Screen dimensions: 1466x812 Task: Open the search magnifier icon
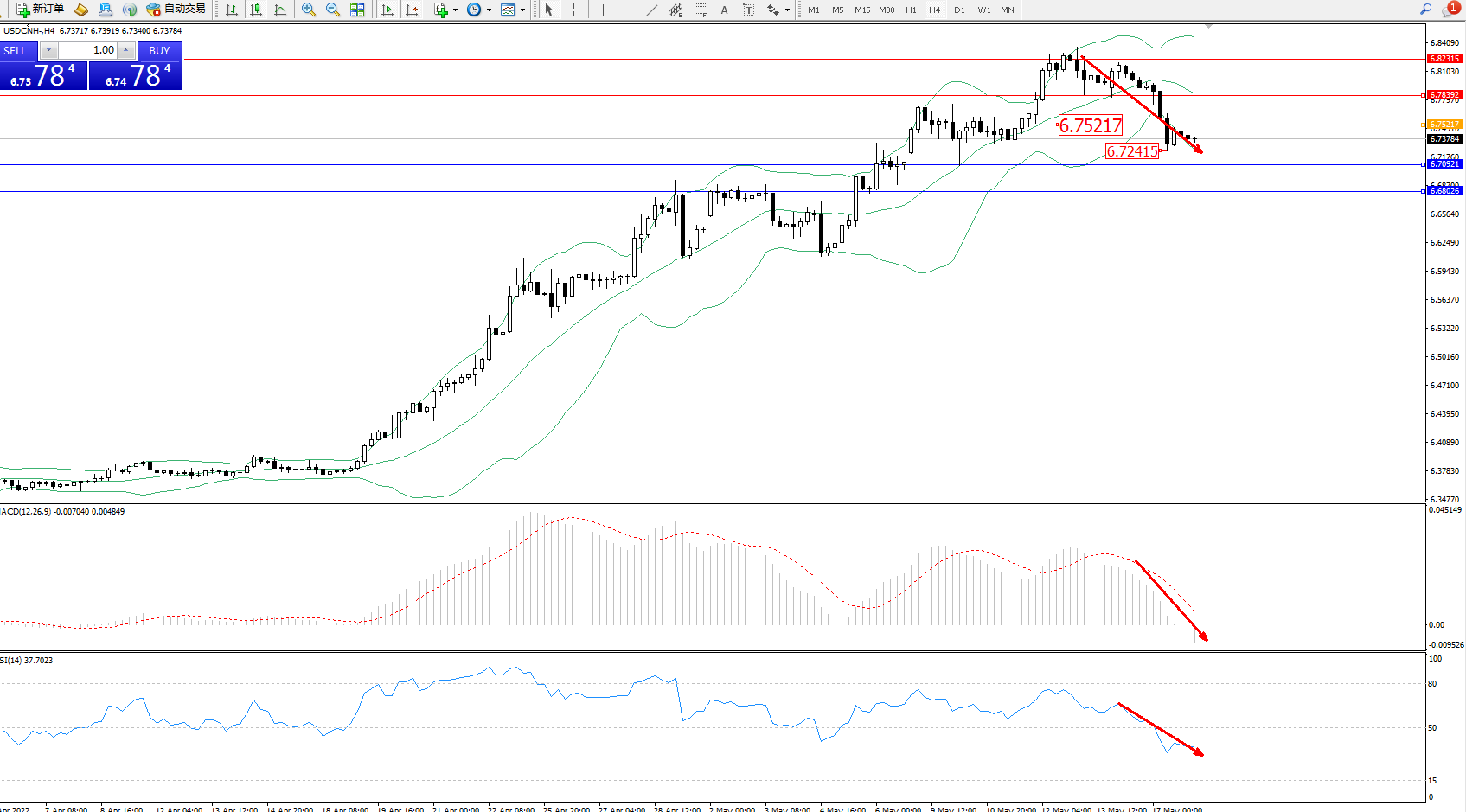(1425, 9)
